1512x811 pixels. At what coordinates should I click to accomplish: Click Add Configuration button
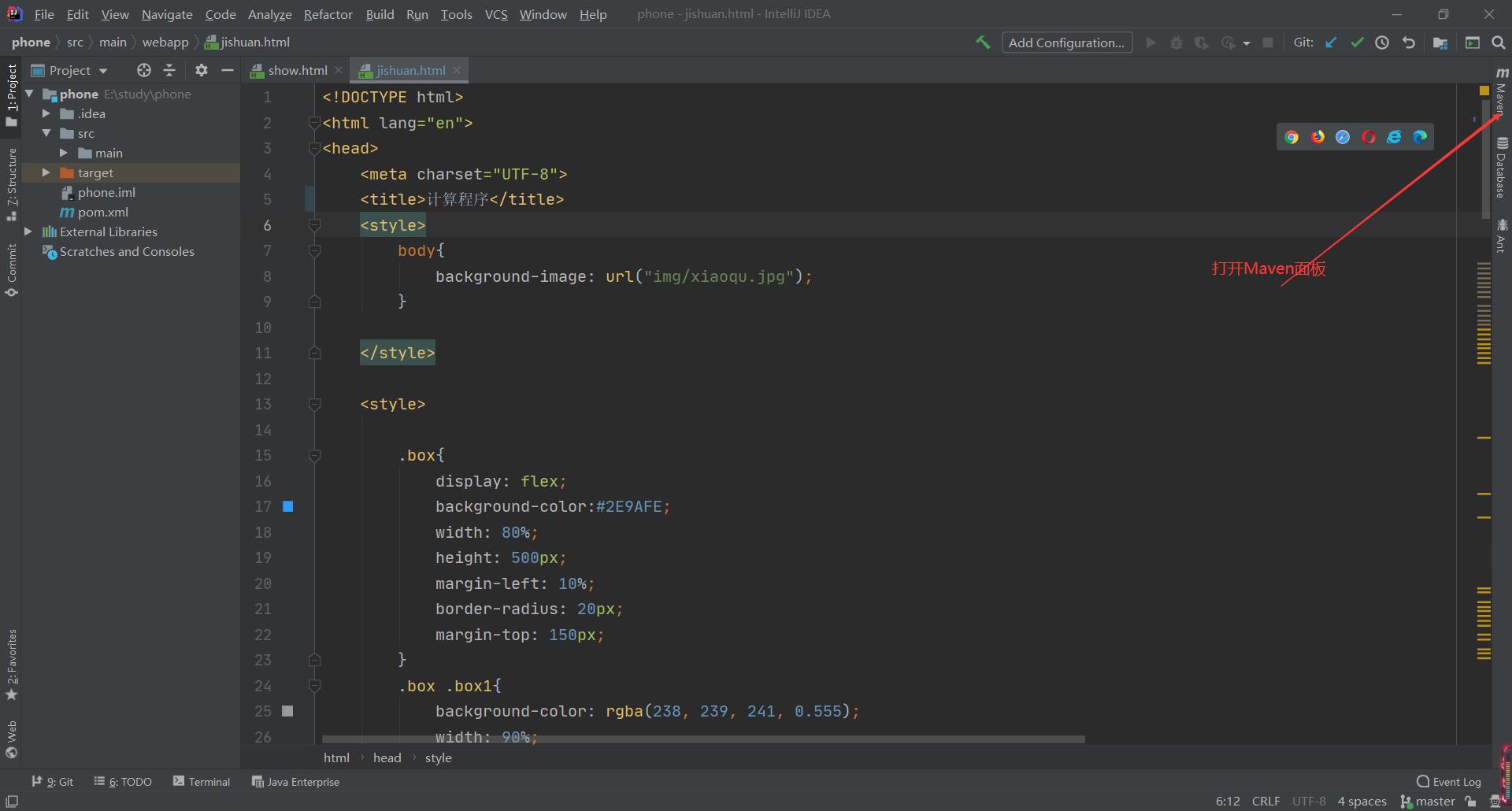pyautogui.click(x=1067, y=43)
